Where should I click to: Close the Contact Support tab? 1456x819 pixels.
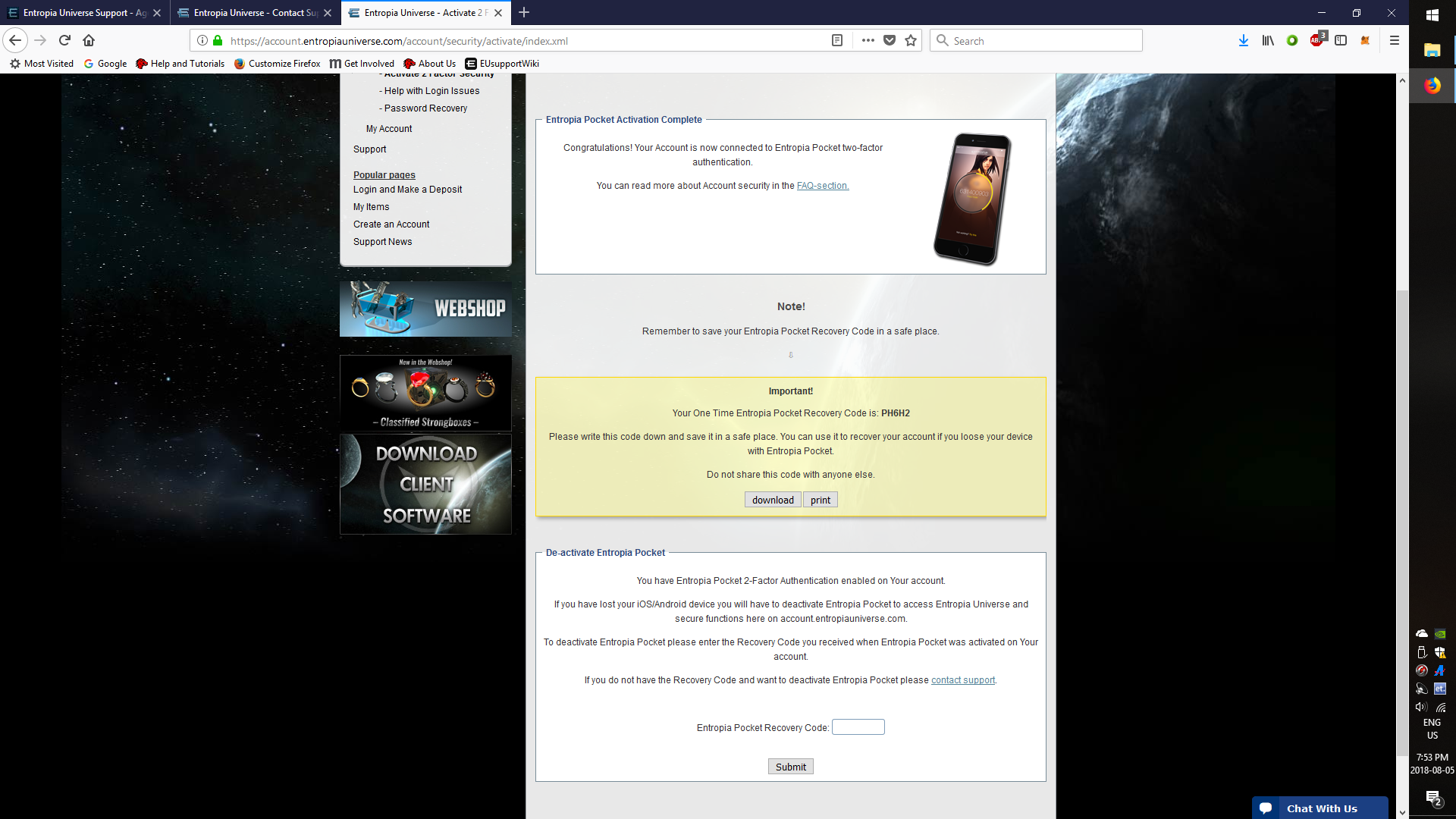pyautogui.click(x=328, y=13)
